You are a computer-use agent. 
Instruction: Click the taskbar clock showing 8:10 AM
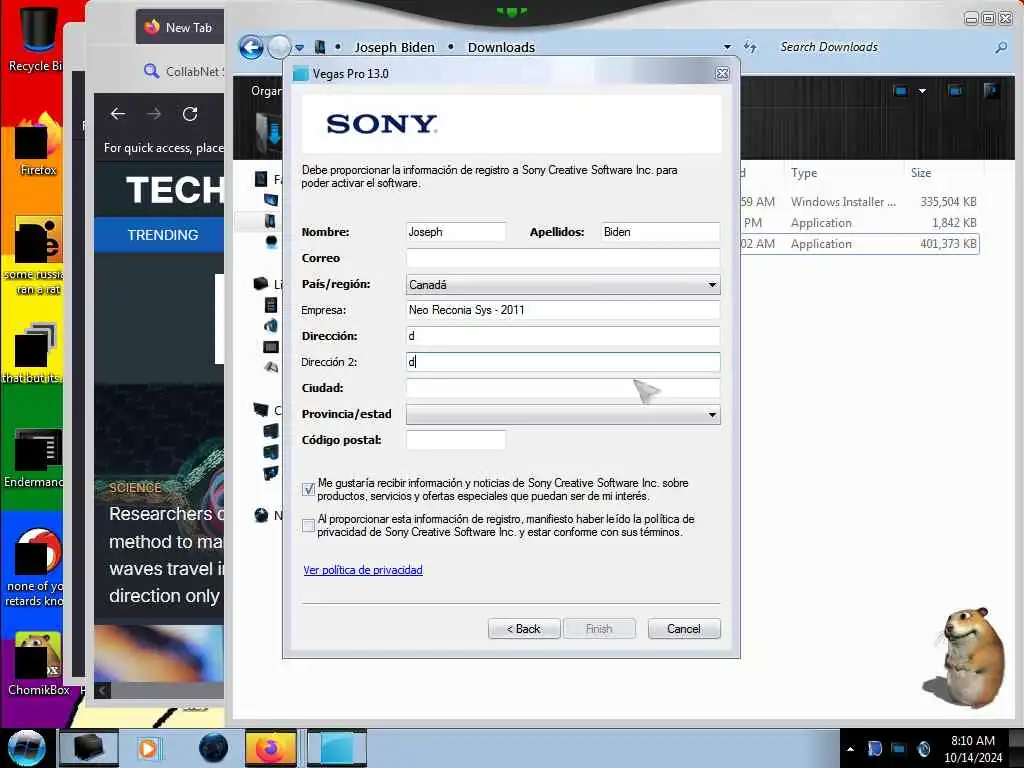pyautogui.click(x=972, y=749)
